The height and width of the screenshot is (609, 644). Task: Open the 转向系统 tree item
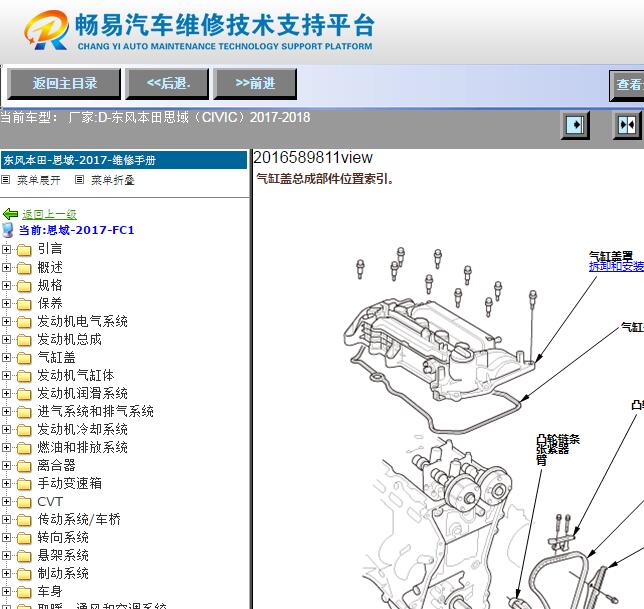pyautogui.click(x=63, y=538)
